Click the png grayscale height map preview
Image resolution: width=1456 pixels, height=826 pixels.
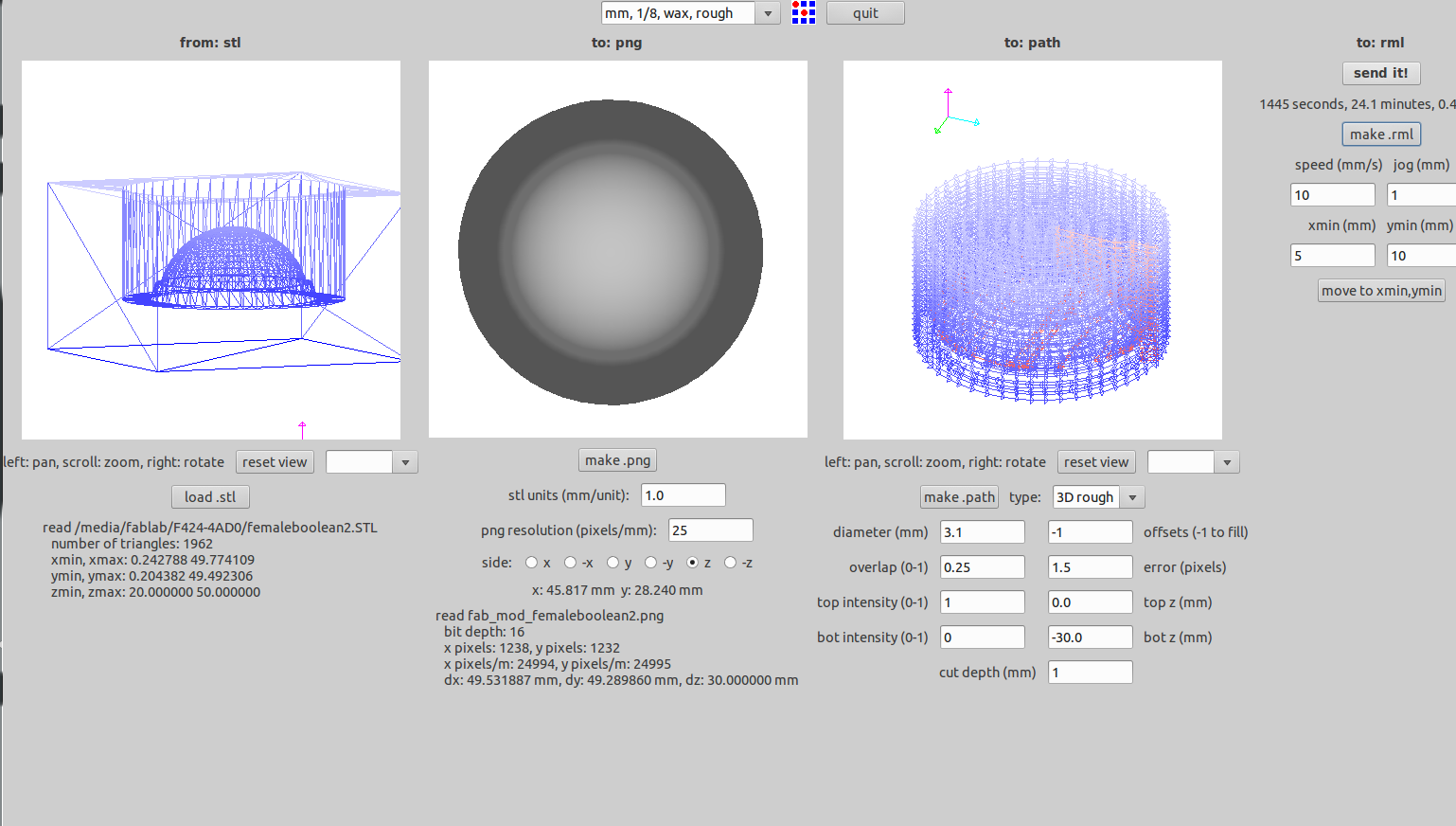coord(618,249)
